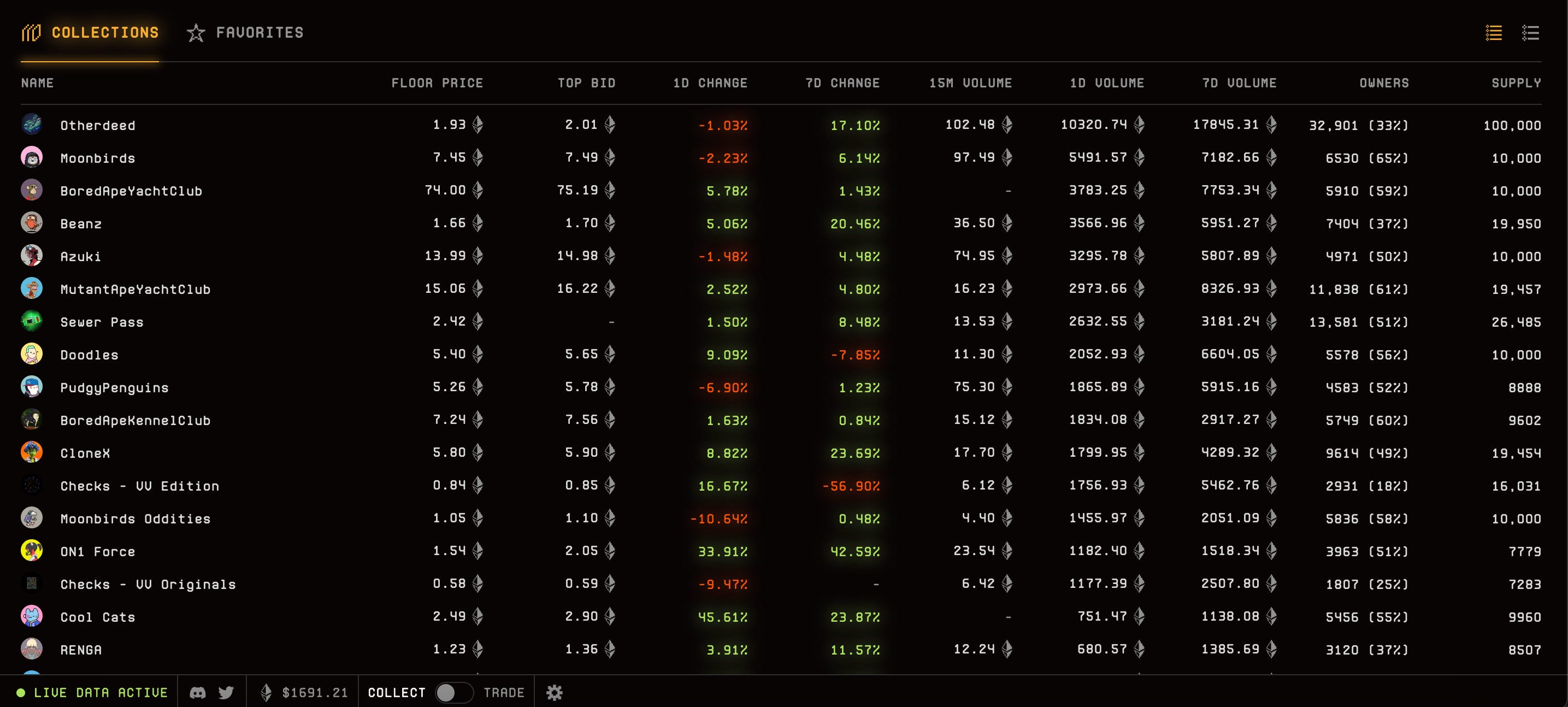The image size is (1568, 707).
Task: Toggle Collect/Trade mode switch
Action: 453,692
